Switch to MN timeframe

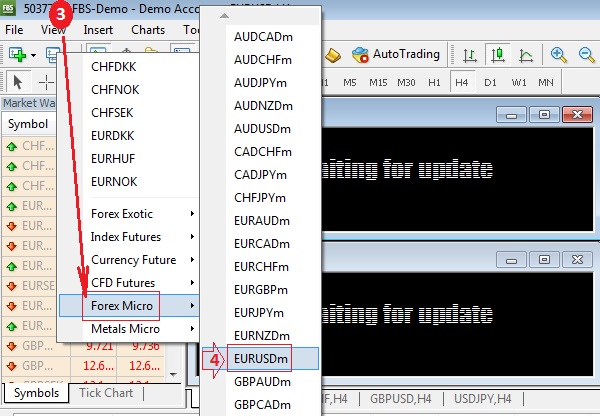tap(546, 82)
